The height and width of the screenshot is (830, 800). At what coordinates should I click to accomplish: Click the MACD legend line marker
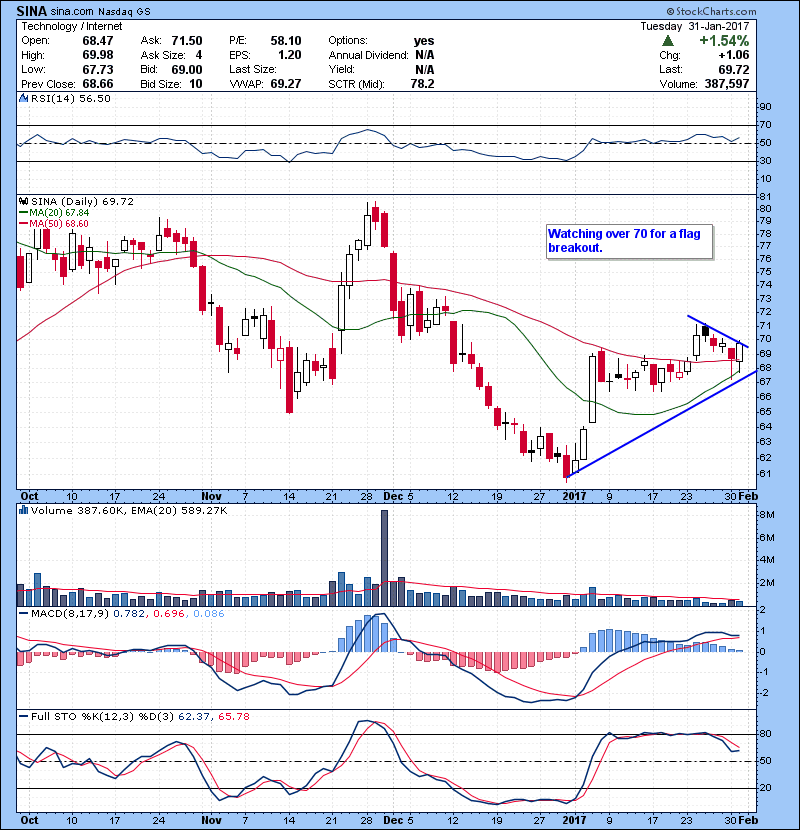[x=24, y=614]
